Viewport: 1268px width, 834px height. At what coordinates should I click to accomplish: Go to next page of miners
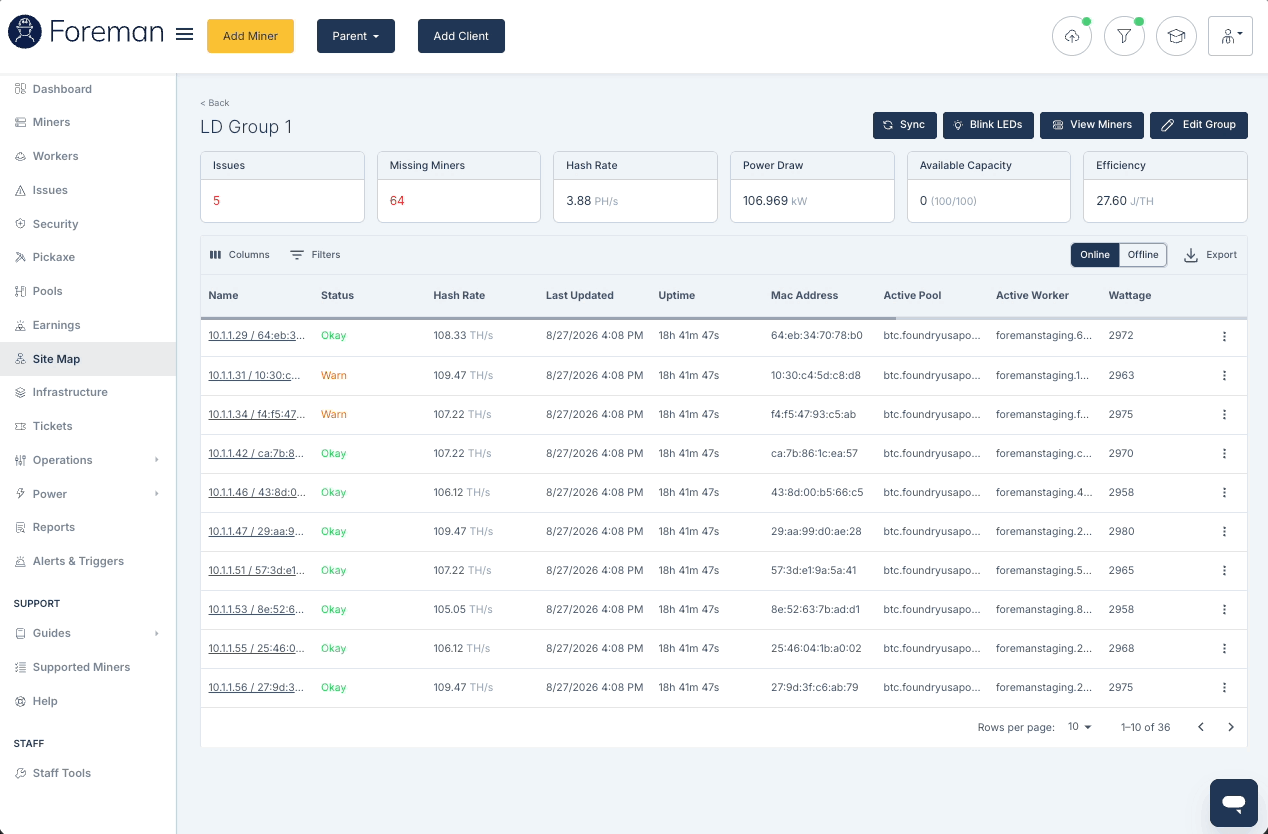1231,727
